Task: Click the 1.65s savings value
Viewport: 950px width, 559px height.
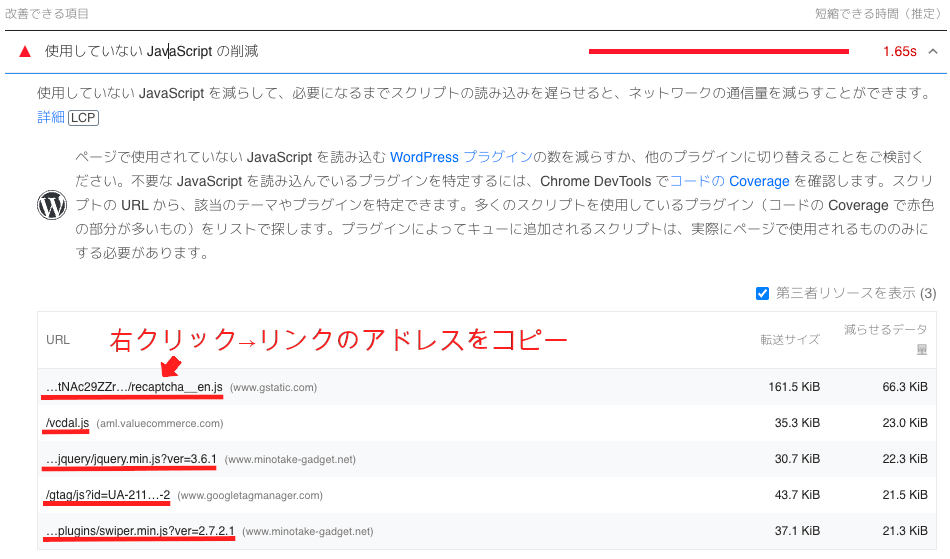Action: [900, 51]
